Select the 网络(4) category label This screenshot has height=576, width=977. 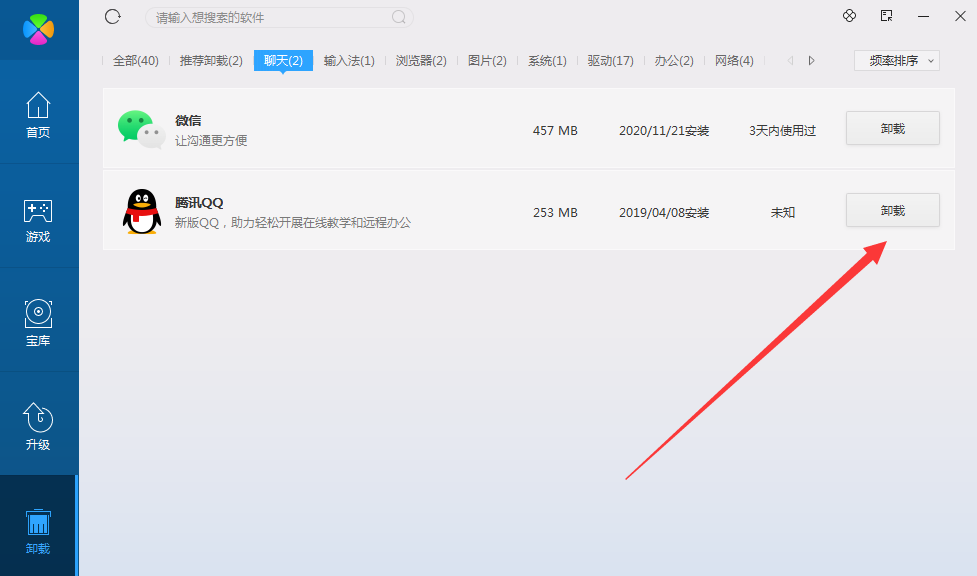click(734, 60)
